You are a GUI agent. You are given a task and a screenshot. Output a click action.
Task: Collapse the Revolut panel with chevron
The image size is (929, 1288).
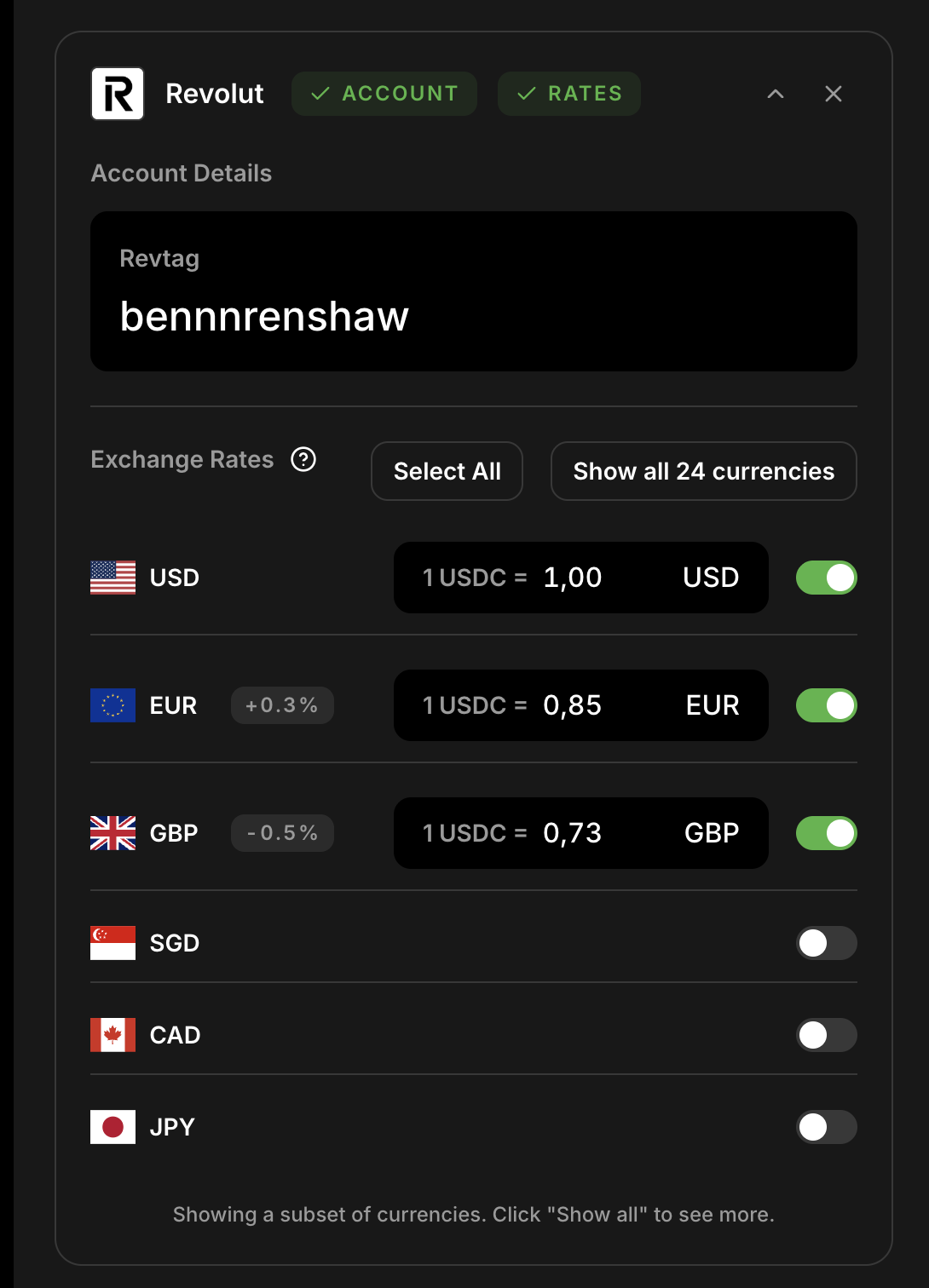776,94
